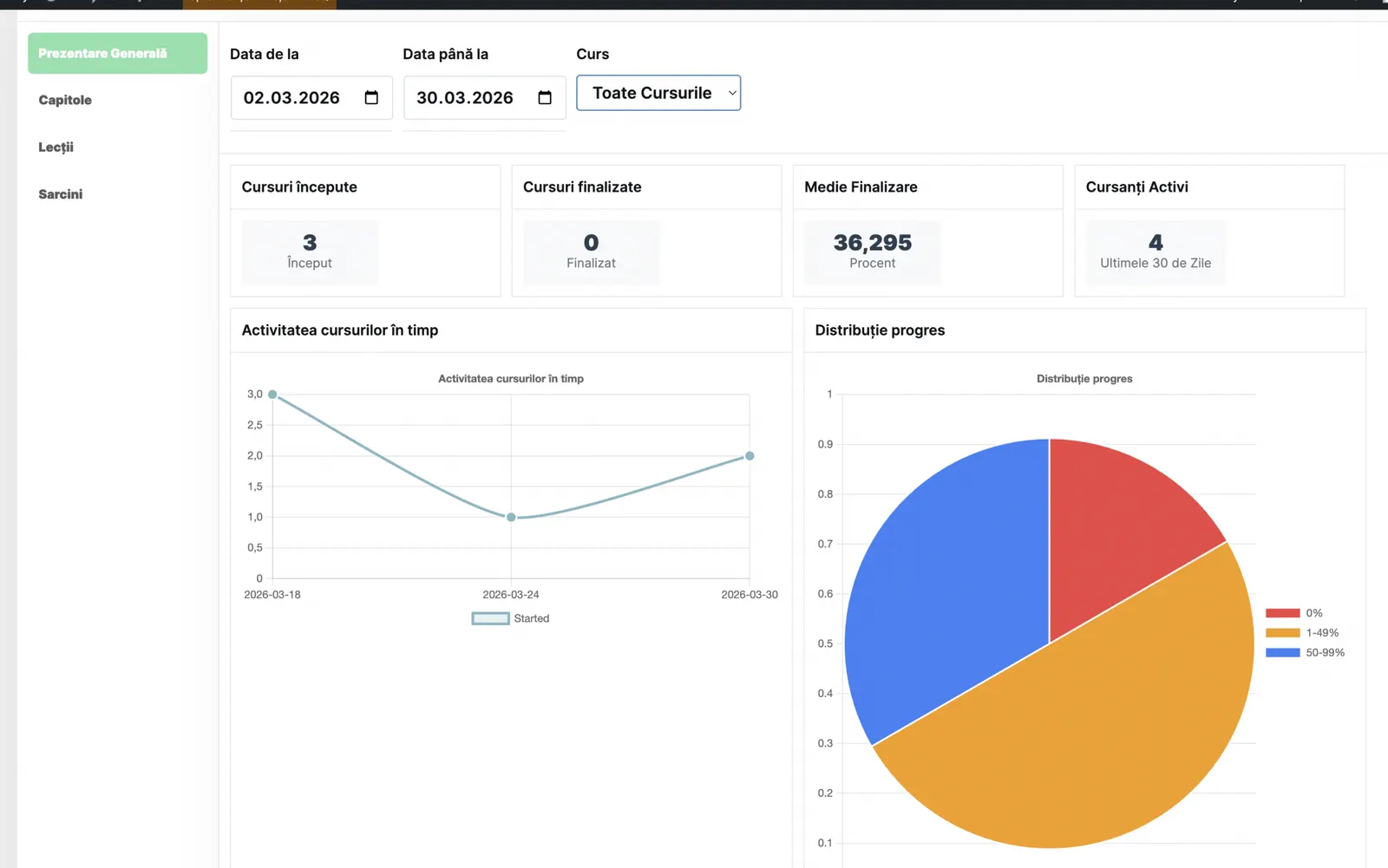Toggle the Started dataset legend box

click(x=490, y=618)
